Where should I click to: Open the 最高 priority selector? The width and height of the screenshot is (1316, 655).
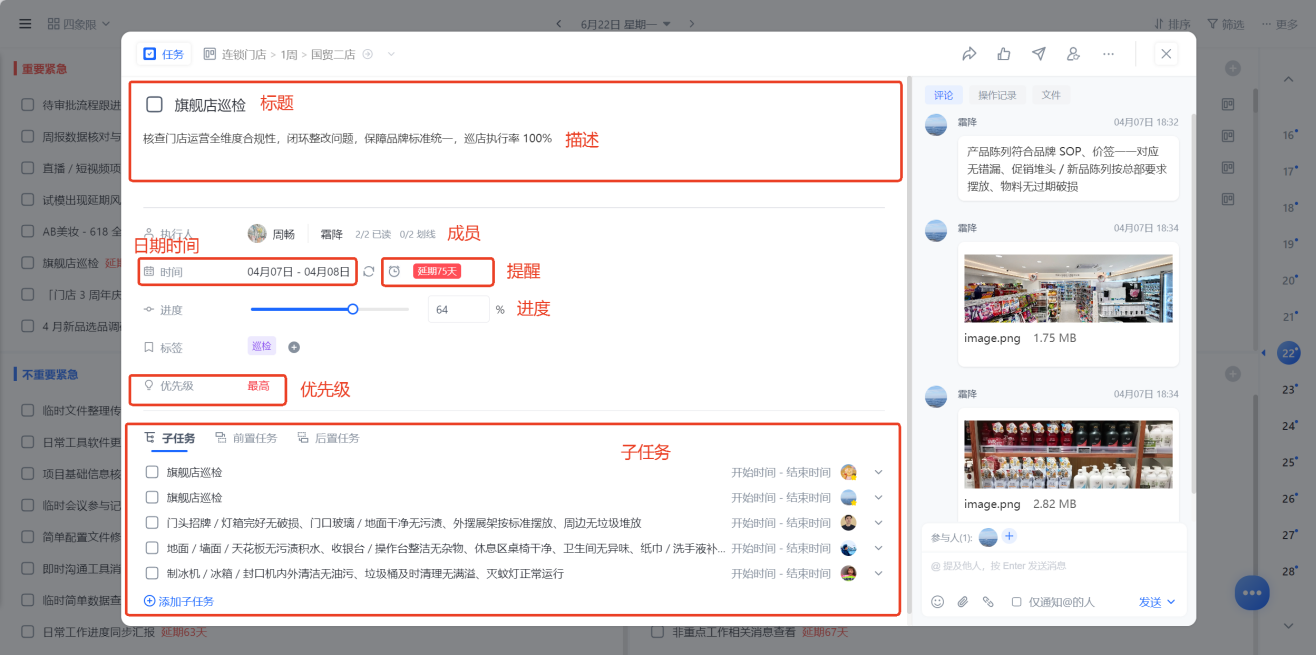(258, 386)
